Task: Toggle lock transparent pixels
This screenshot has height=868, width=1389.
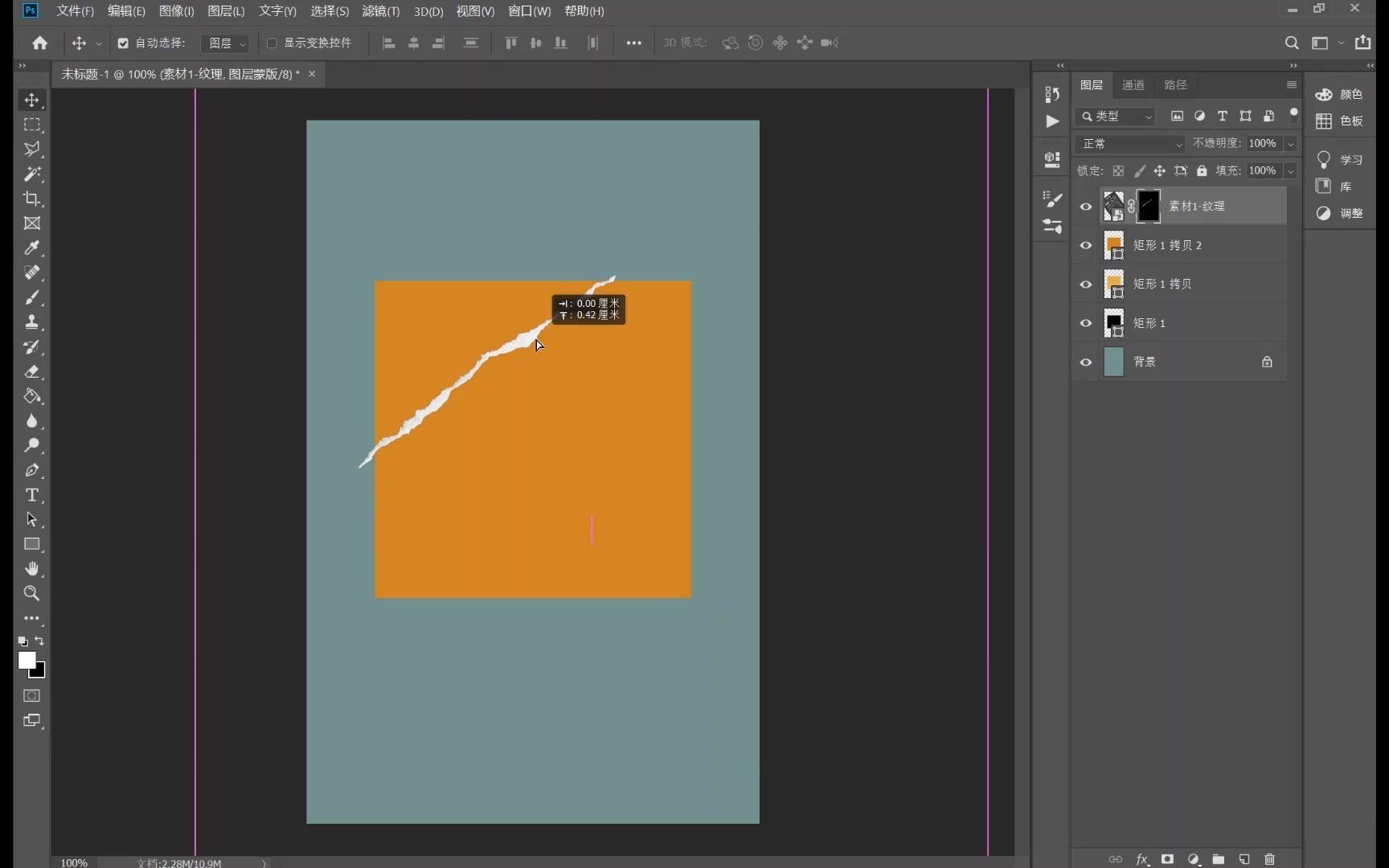Action: (x=1118, y=171)
